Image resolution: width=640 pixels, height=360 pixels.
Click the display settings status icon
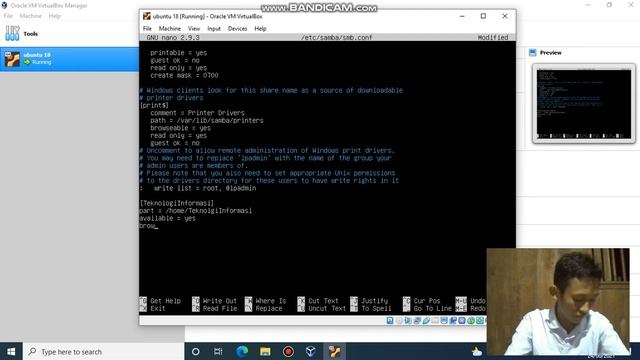(444, 320)
